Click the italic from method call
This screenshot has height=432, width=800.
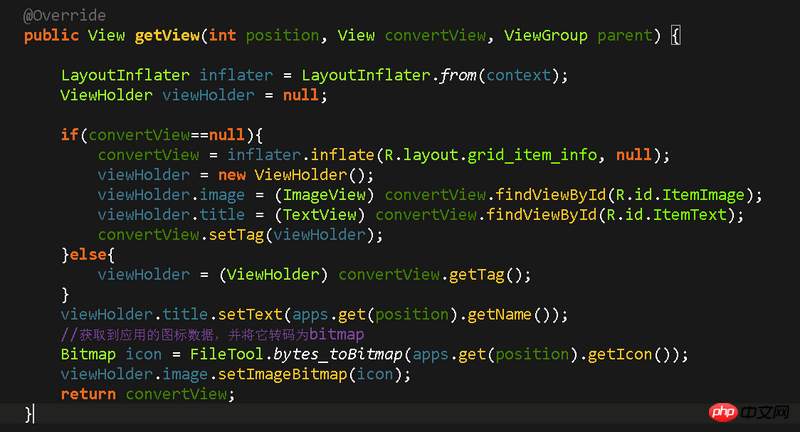(458, 75)
